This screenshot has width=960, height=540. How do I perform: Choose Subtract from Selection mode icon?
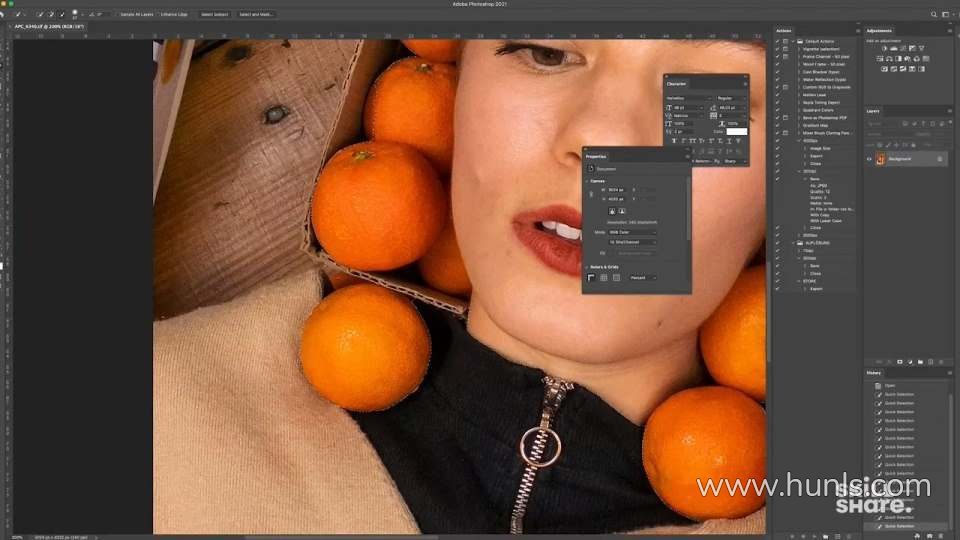coord(62,14)
